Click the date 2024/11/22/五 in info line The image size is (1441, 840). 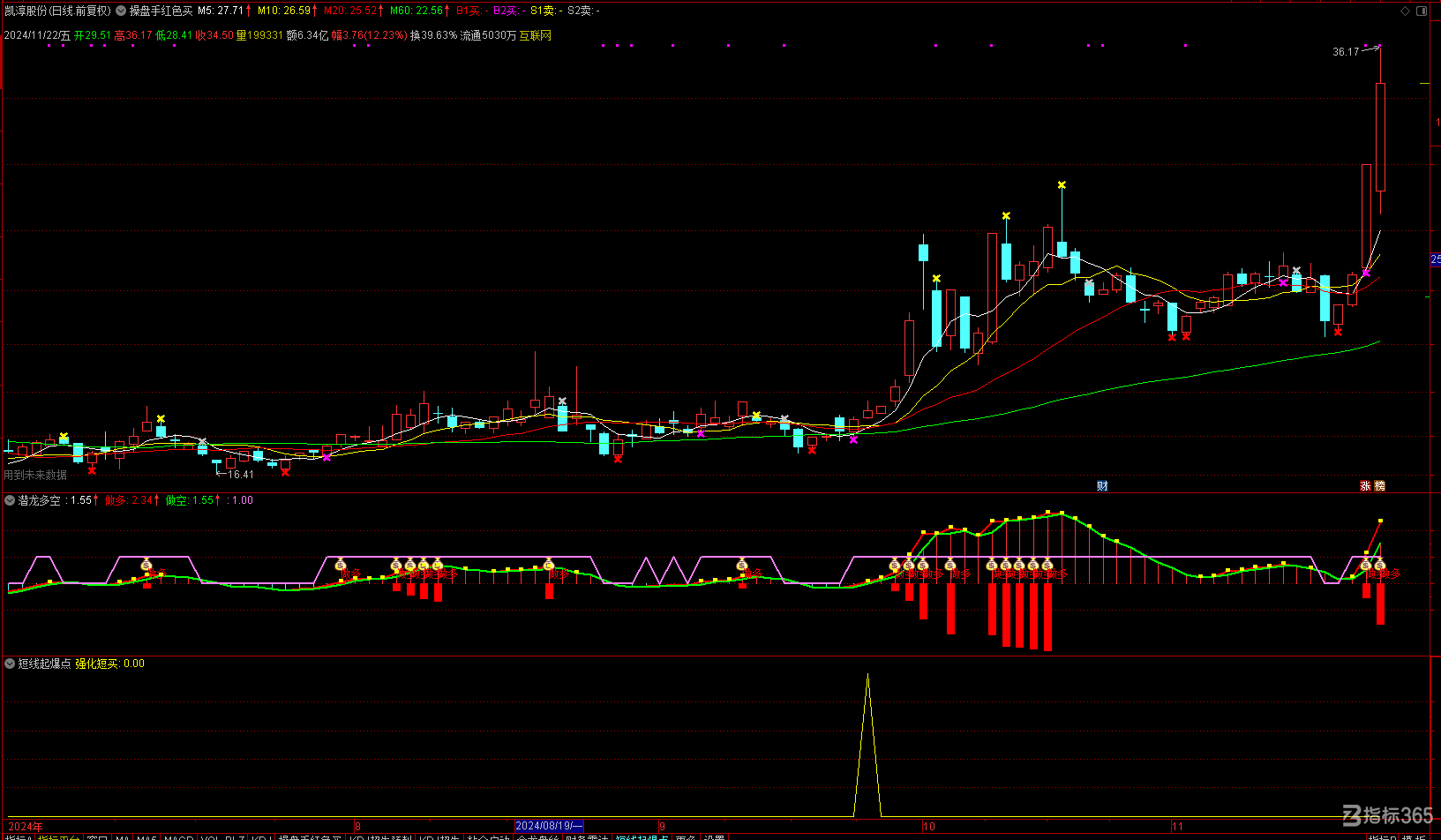[37, 35]
